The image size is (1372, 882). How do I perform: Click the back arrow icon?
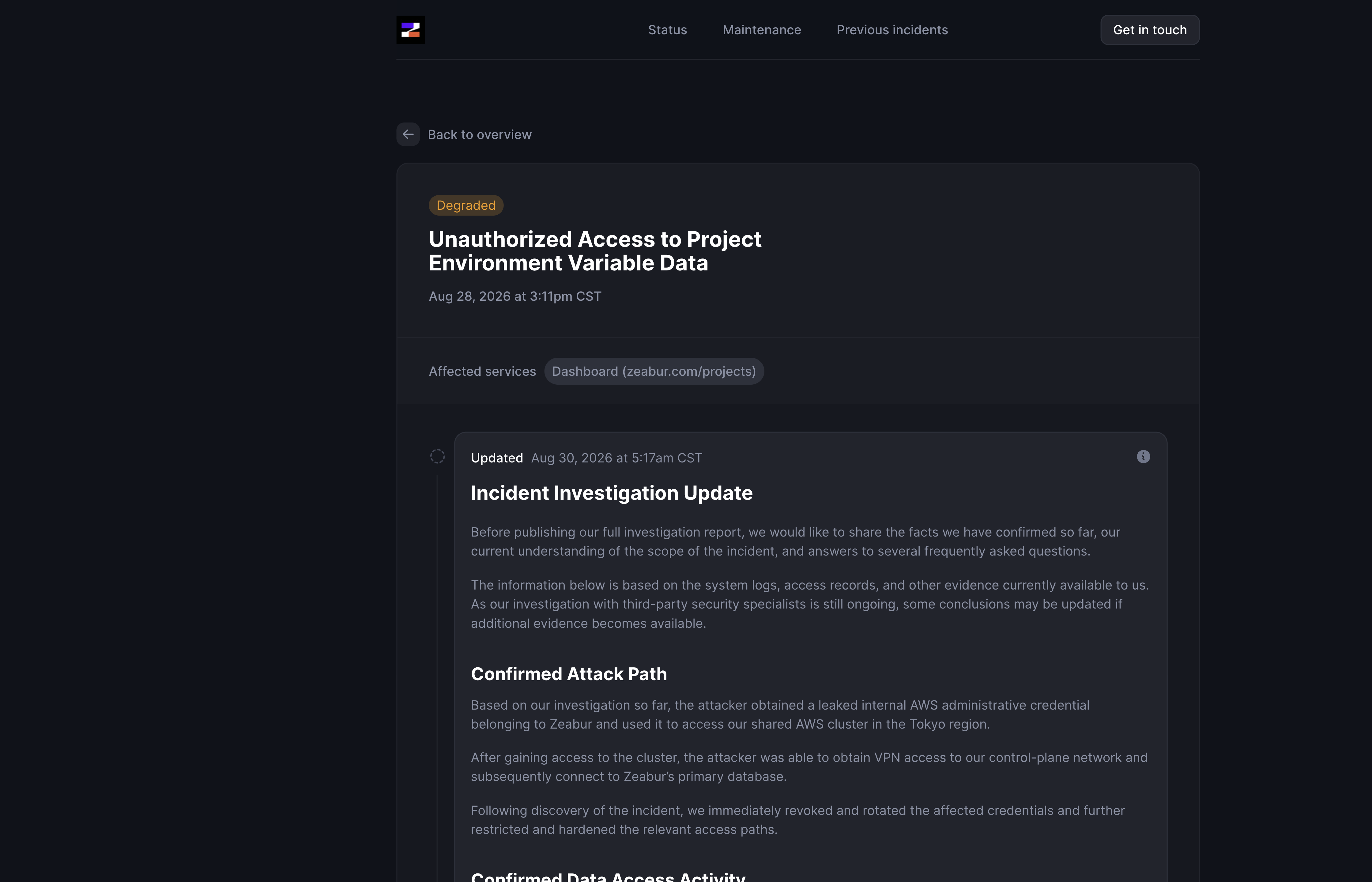tap(408, 134)
